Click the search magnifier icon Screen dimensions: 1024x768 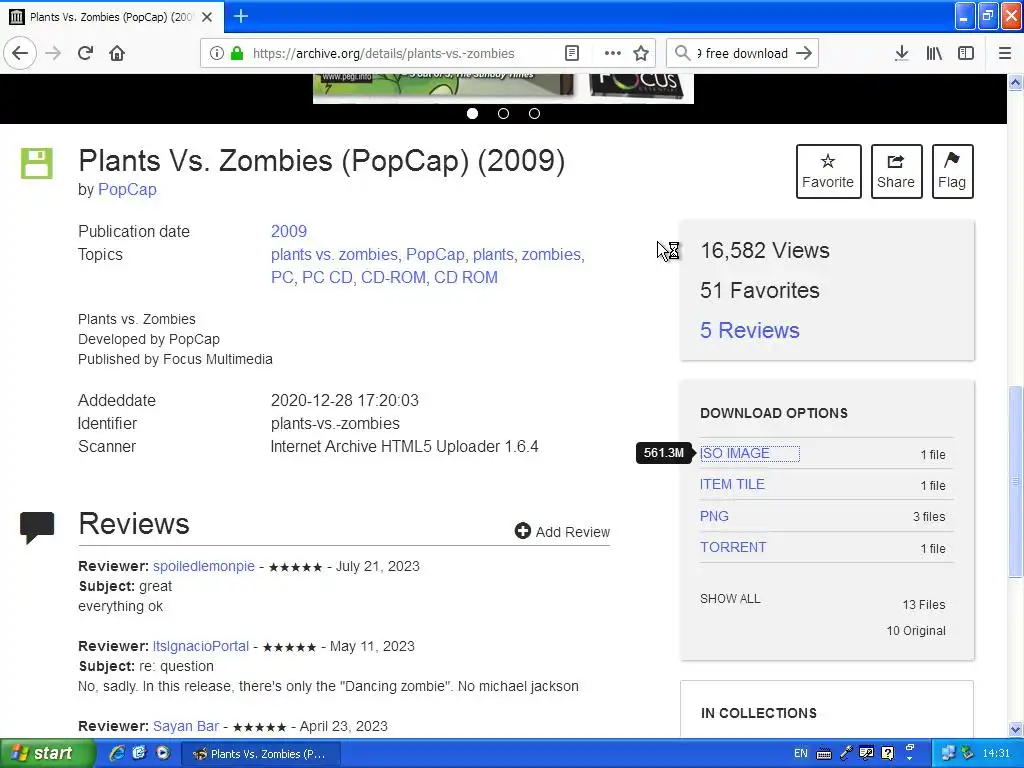(x=682, y=53)
